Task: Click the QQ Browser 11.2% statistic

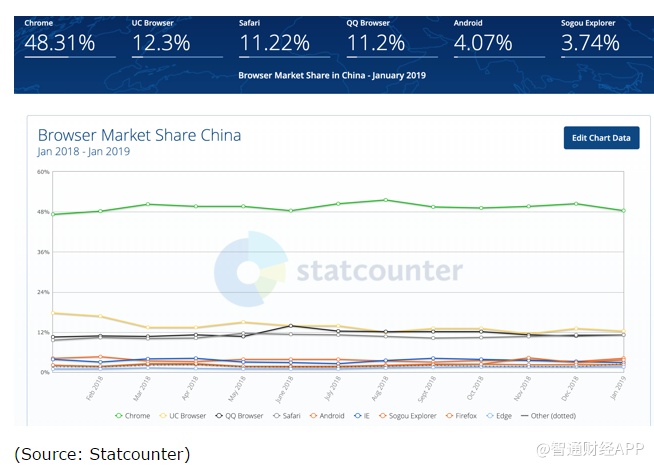Action: (376, 42)
